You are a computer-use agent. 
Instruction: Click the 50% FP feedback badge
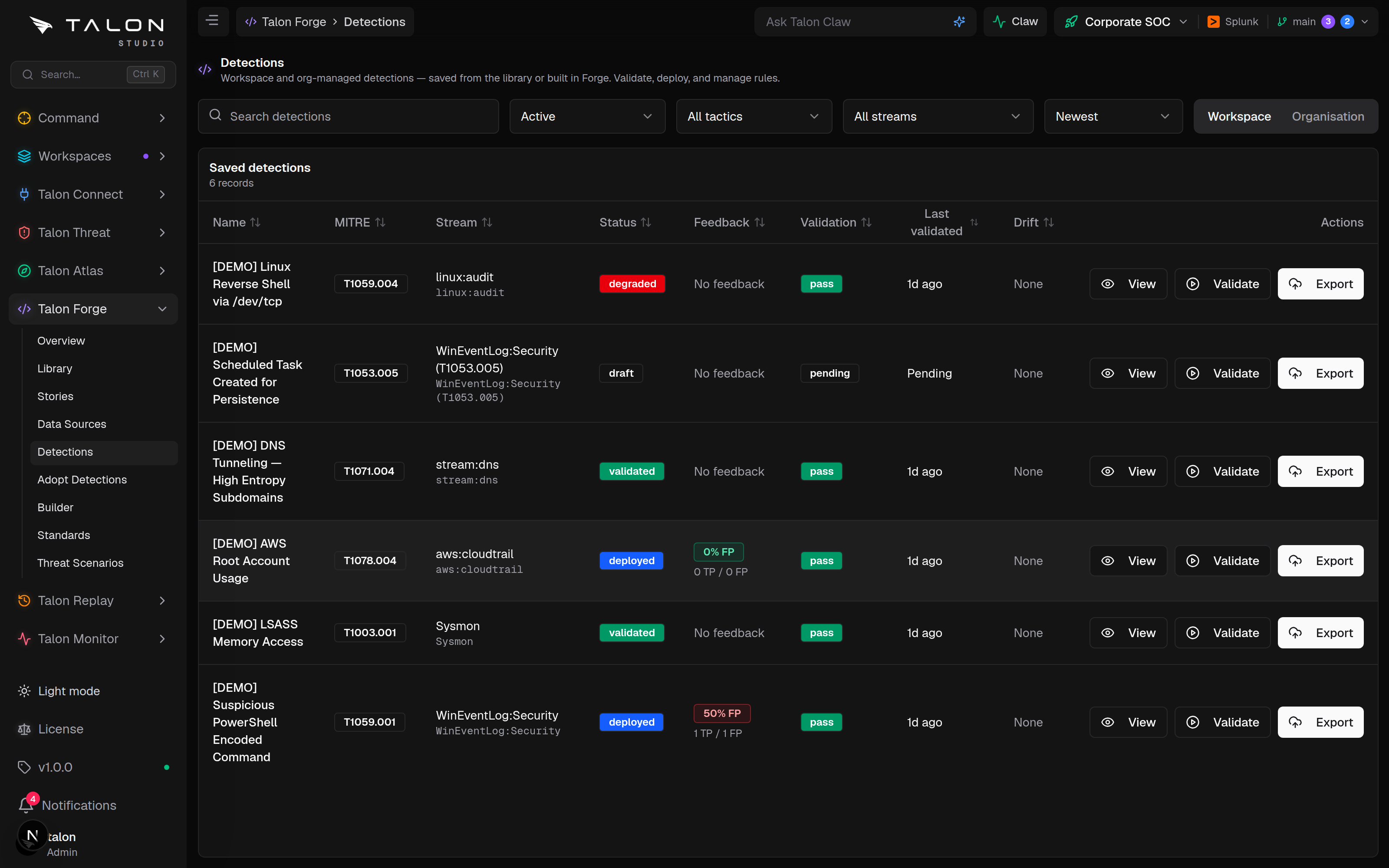(x=721, y=713)
